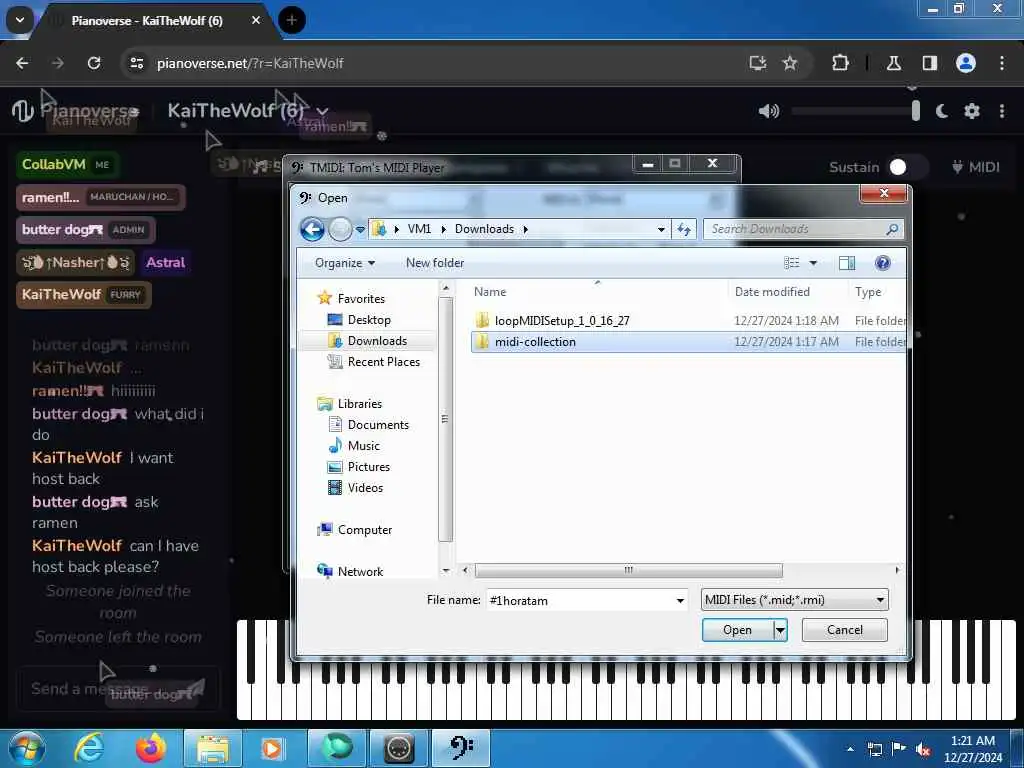Click the Chrome bookmark star icon
The height and width of the screenshot is (768, 1024).
pos(790,63)
